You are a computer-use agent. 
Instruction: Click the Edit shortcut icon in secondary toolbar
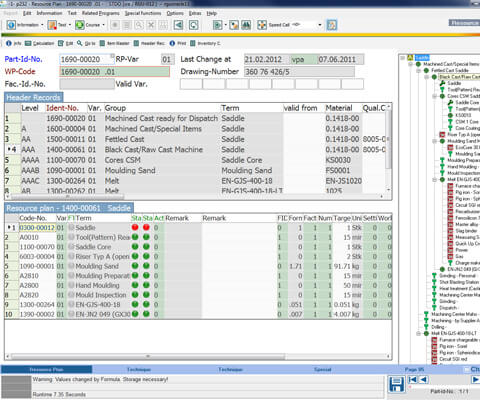(x=61, y=43)
